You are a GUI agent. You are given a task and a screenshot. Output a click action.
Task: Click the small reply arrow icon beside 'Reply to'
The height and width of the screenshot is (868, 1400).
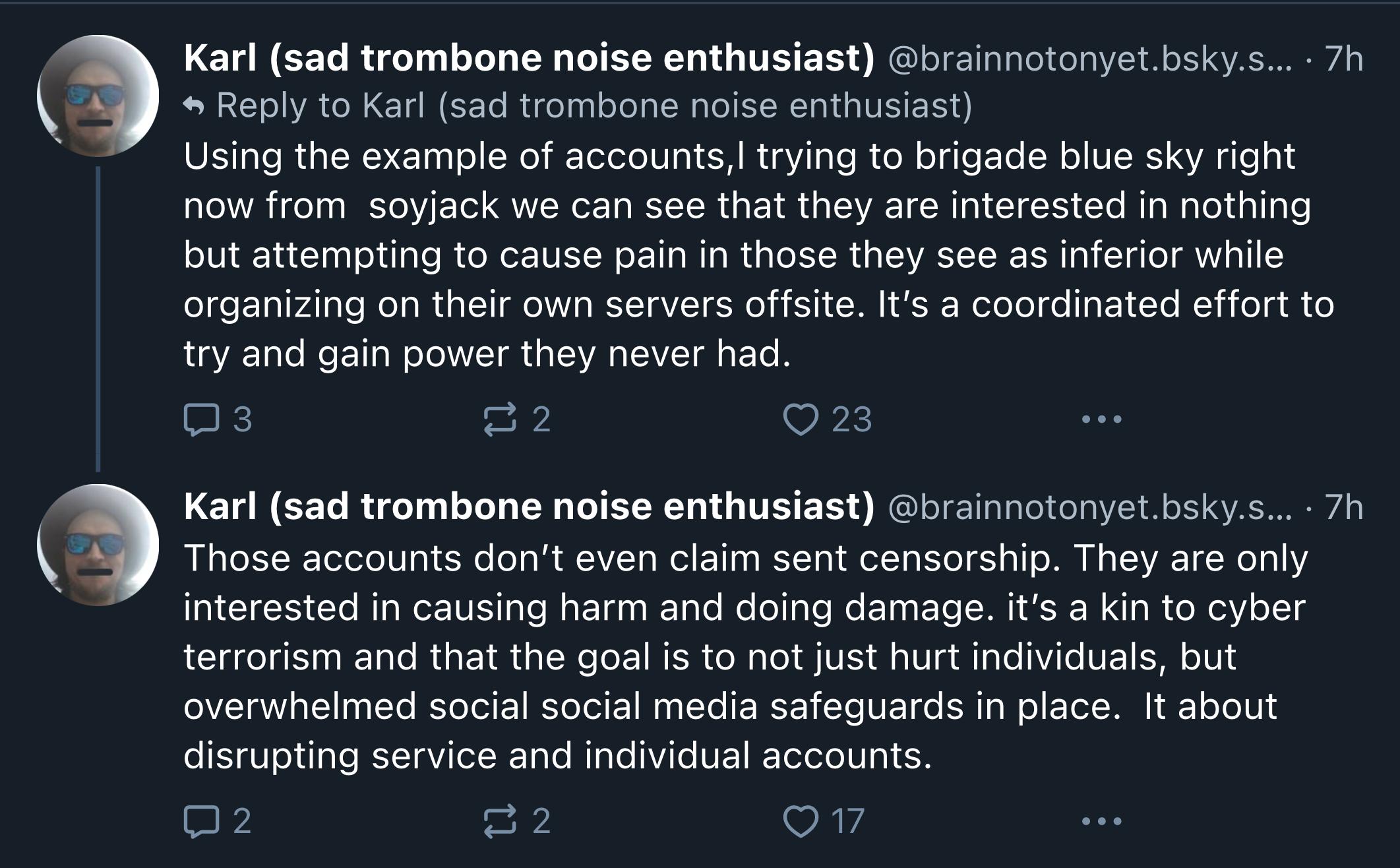pyautogui.click(x=193, y=106)
